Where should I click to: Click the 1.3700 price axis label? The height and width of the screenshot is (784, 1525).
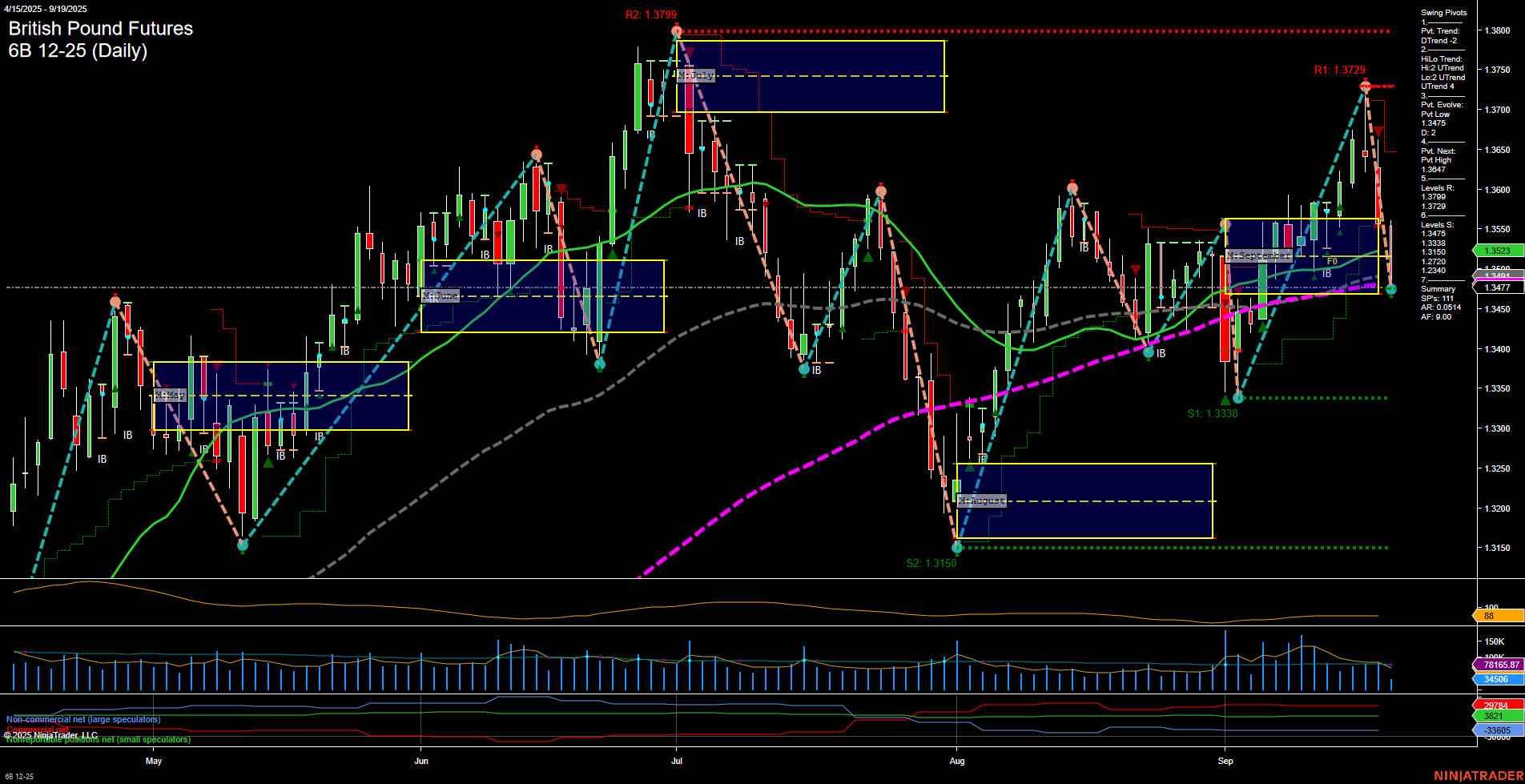1497,111
